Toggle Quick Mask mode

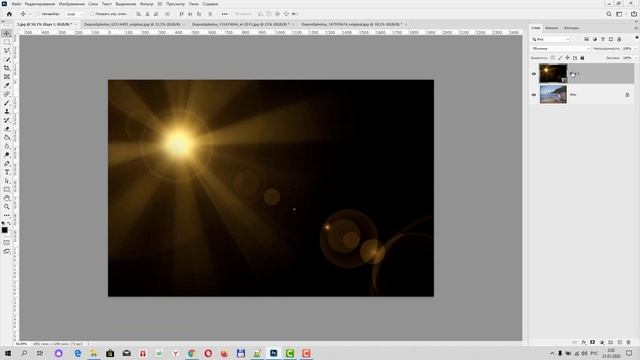[7, 242]
